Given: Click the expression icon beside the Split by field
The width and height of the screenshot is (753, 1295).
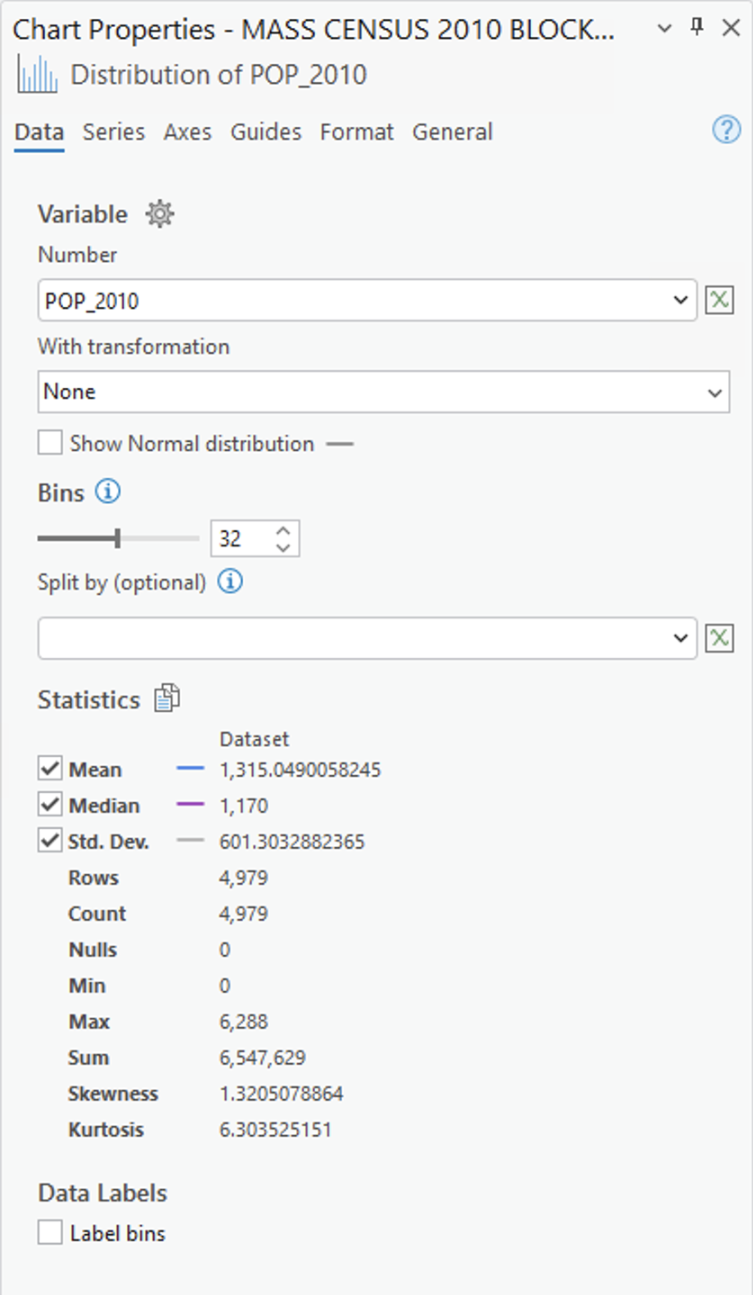Looking at the screenshot, I should pos(718,638).
